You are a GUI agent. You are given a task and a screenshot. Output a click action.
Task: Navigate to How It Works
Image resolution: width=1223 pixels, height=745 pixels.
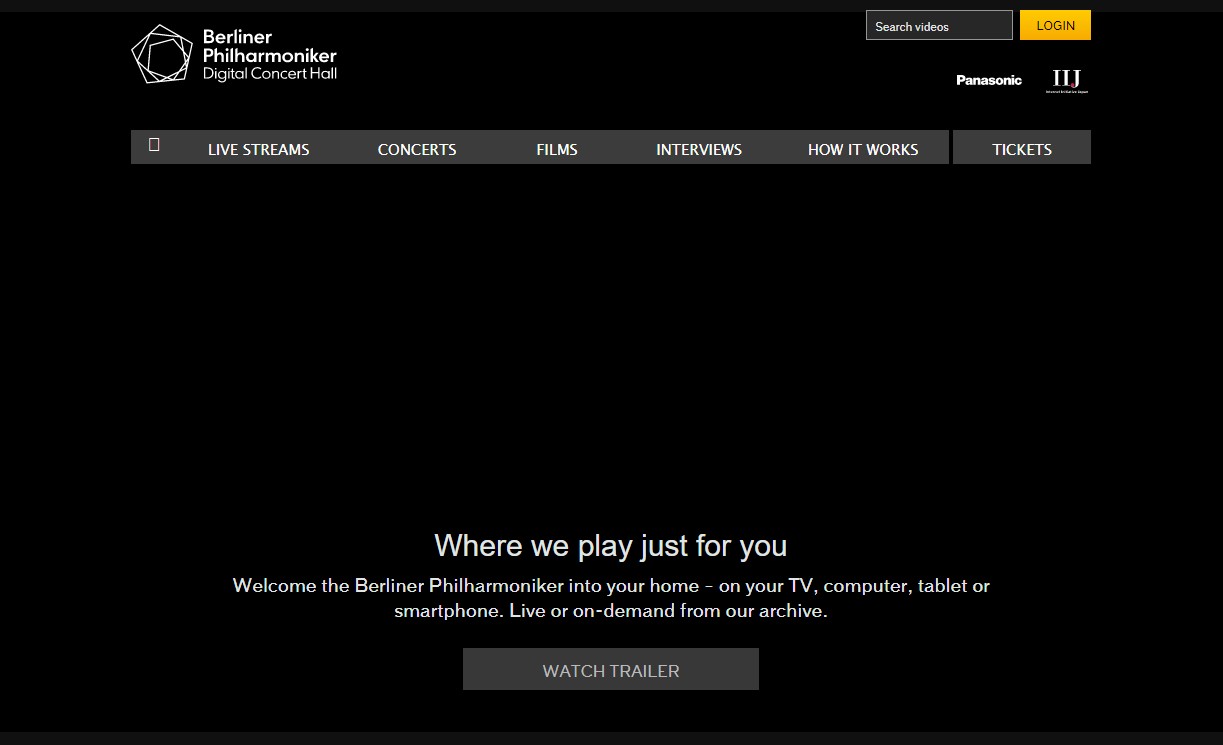point(862,149)
